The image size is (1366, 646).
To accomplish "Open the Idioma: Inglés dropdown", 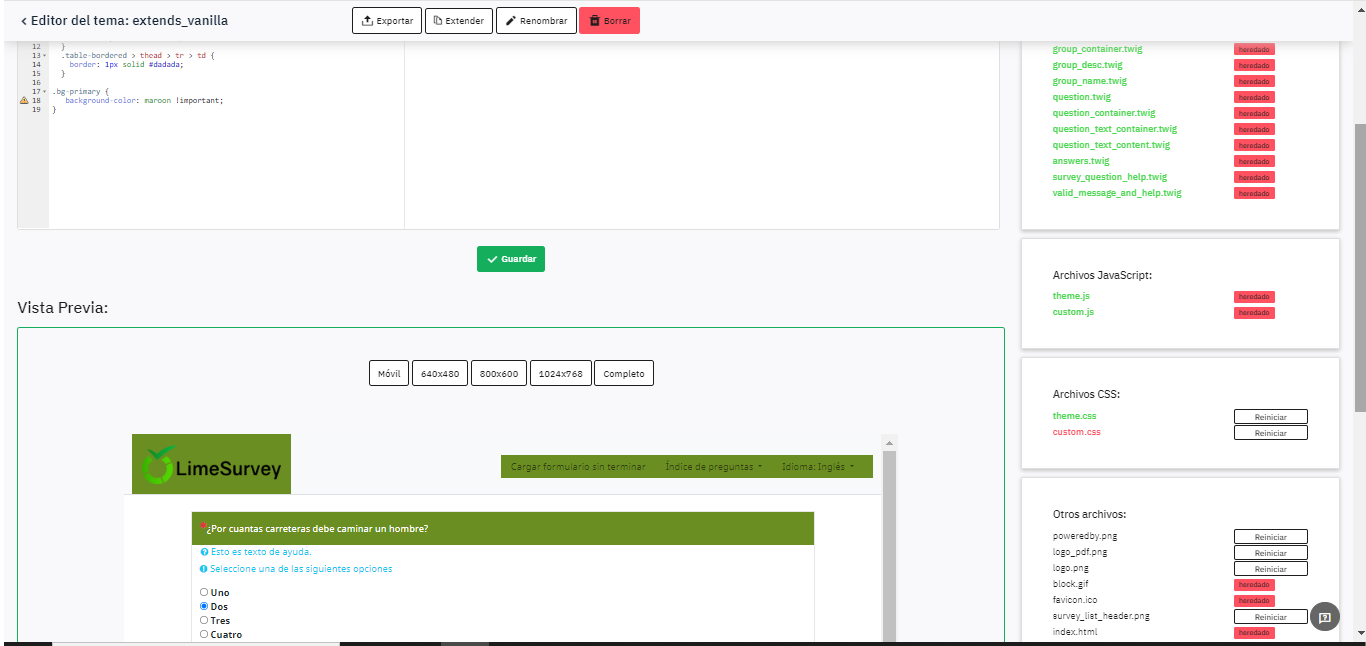I will (818, 467).
